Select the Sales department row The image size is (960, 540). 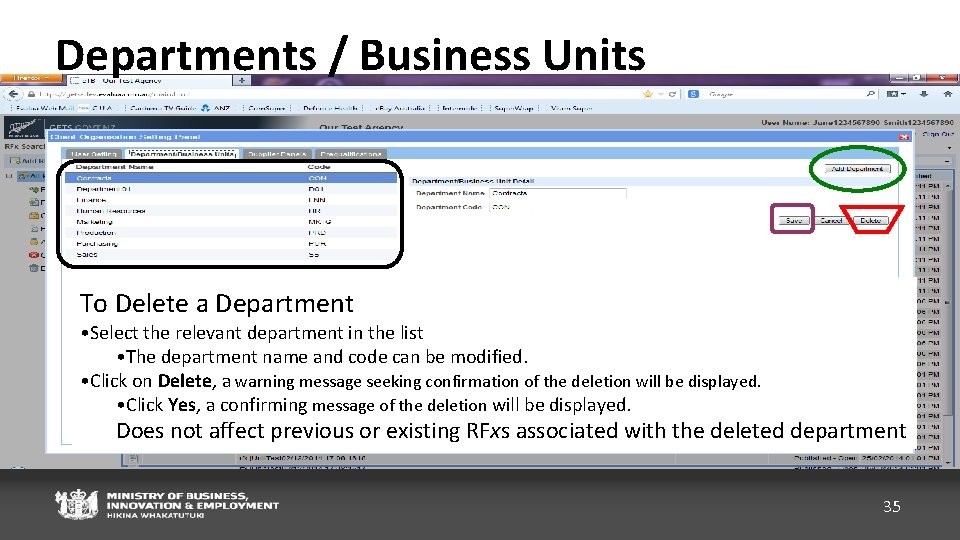tap(231, 255)
